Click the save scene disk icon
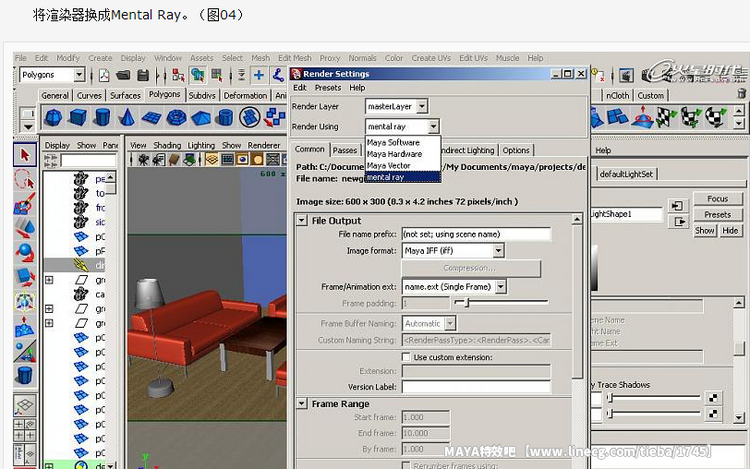The width and height of the screenshot is (750, 469). [x=143, y=75]
